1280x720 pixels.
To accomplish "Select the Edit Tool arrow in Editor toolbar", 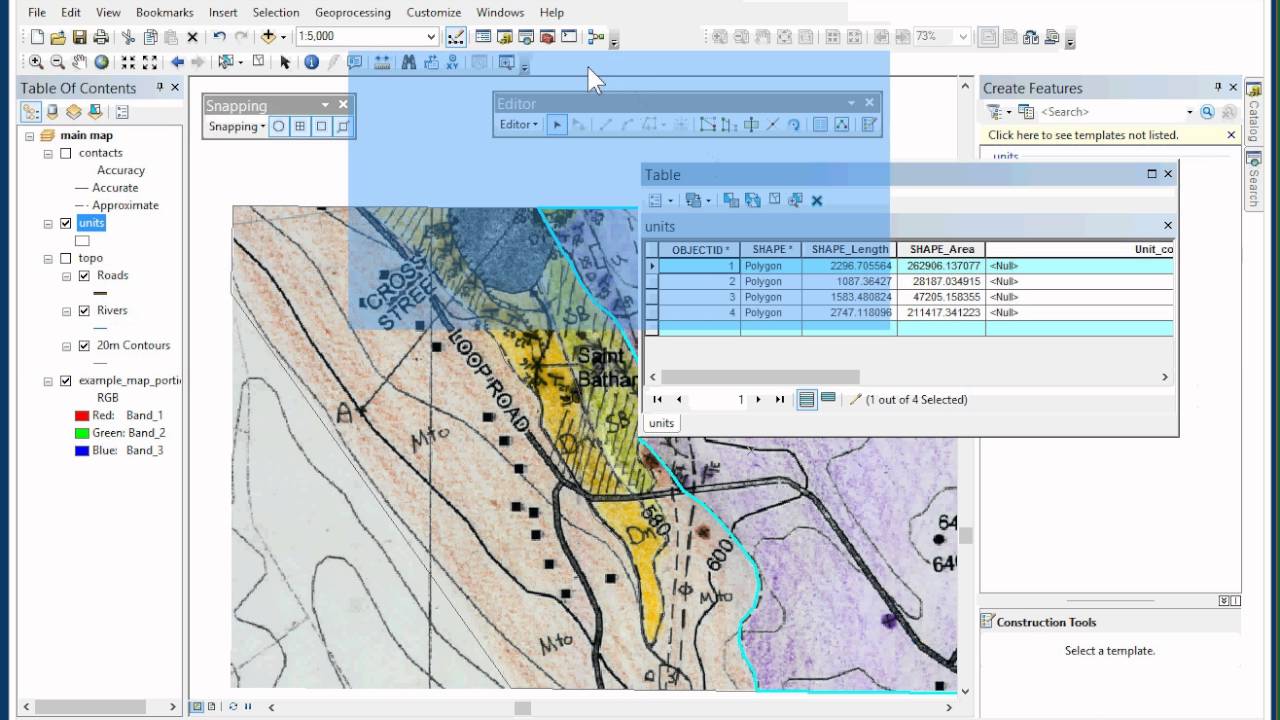I will click(x=557, y=125).
